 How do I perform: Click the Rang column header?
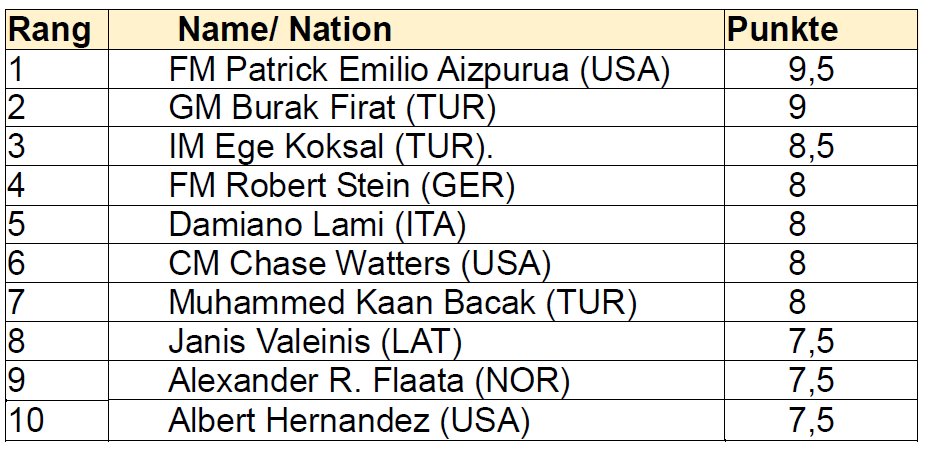[x=49, y=31]
